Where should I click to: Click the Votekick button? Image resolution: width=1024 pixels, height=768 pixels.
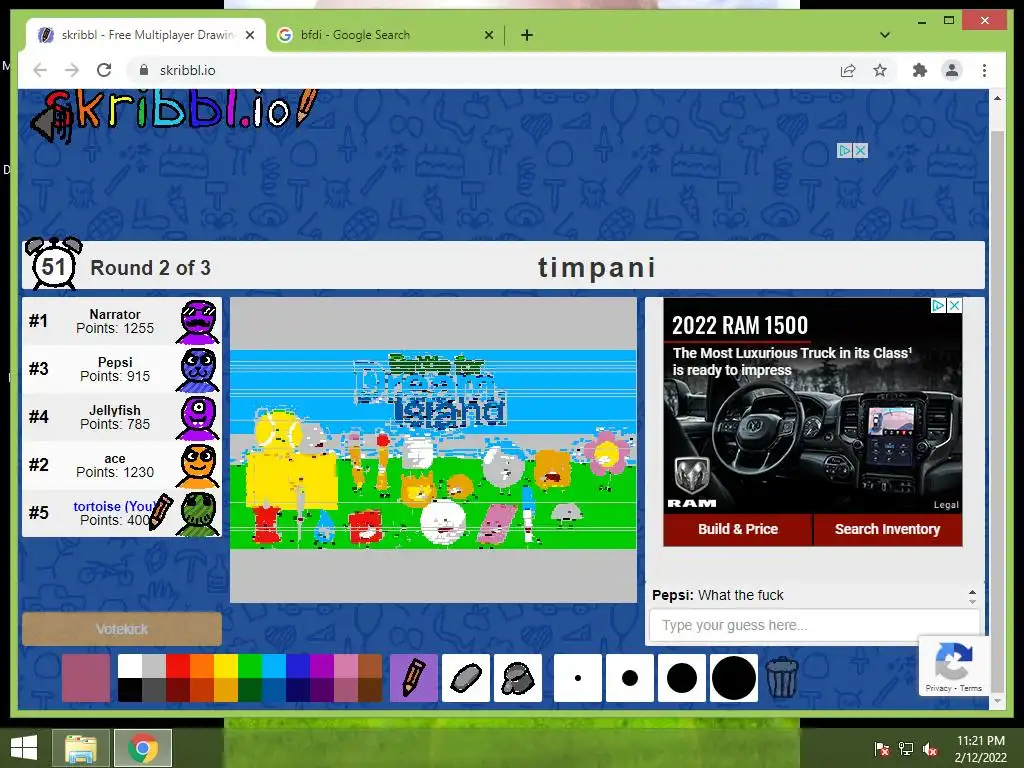122,629
